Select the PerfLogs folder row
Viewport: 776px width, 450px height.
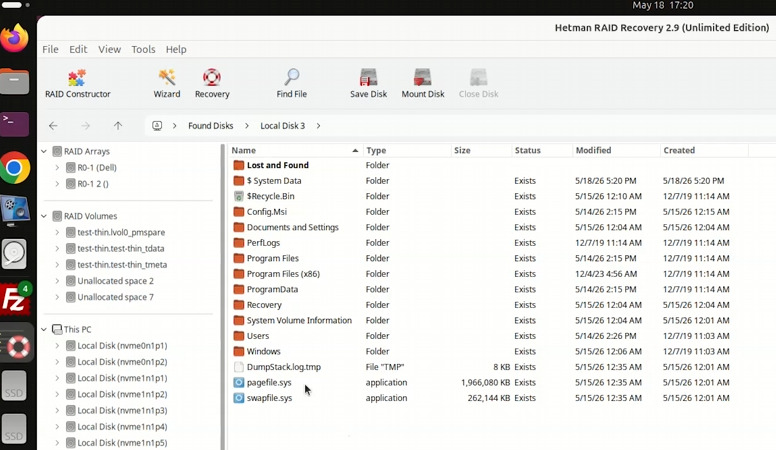tap(500, 243)
